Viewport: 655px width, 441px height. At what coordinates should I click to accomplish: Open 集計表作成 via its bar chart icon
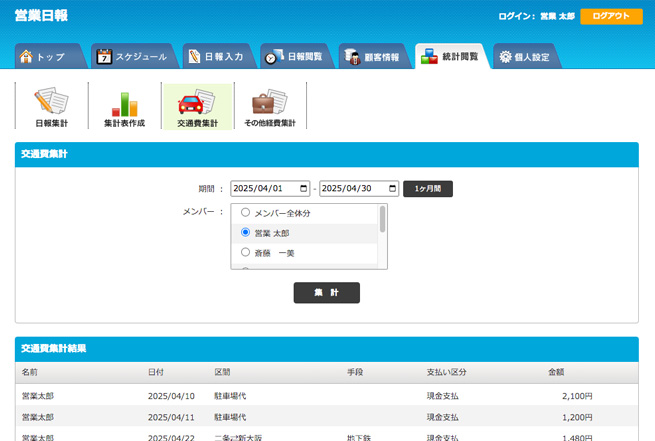point(124,104)
